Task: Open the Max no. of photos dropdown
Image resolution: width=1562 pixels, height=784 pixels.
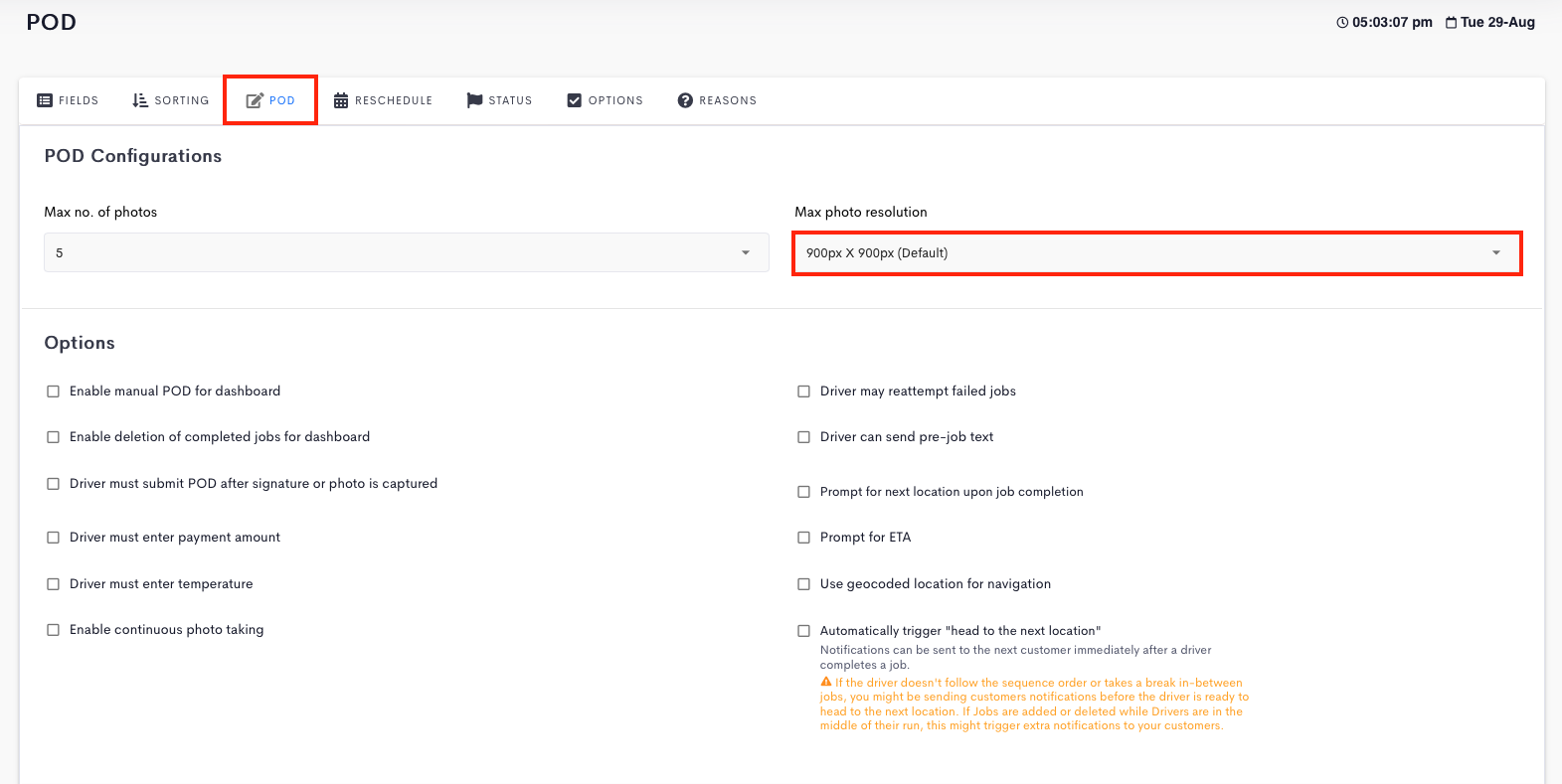Action: click(407, 252)
